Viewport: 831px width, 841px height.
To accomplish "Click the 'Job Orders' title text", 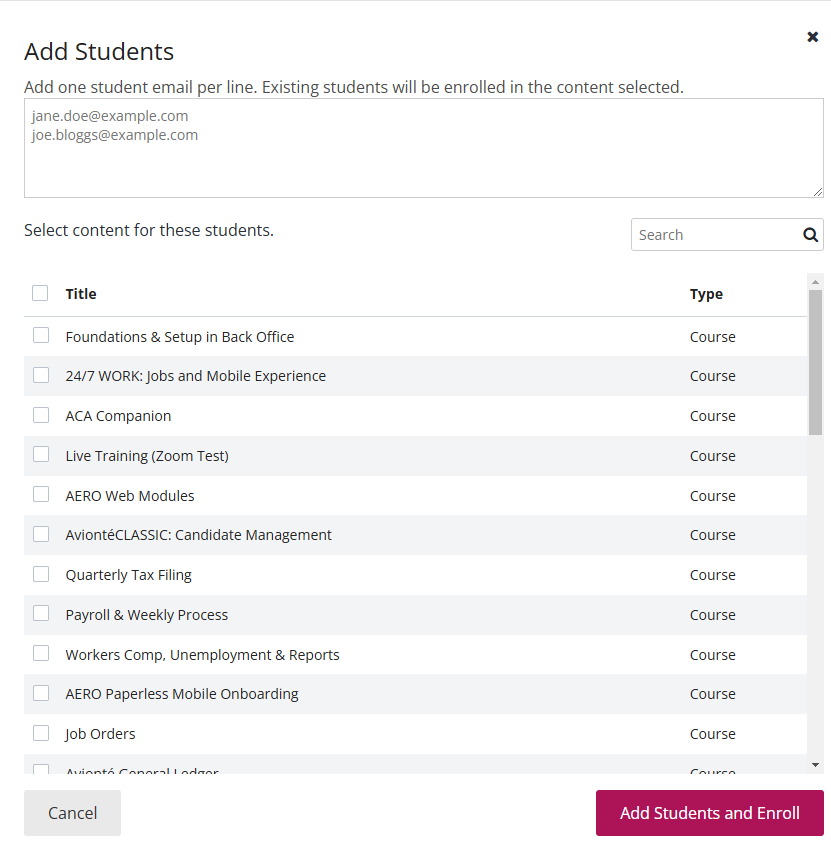I will pos(100,734).
